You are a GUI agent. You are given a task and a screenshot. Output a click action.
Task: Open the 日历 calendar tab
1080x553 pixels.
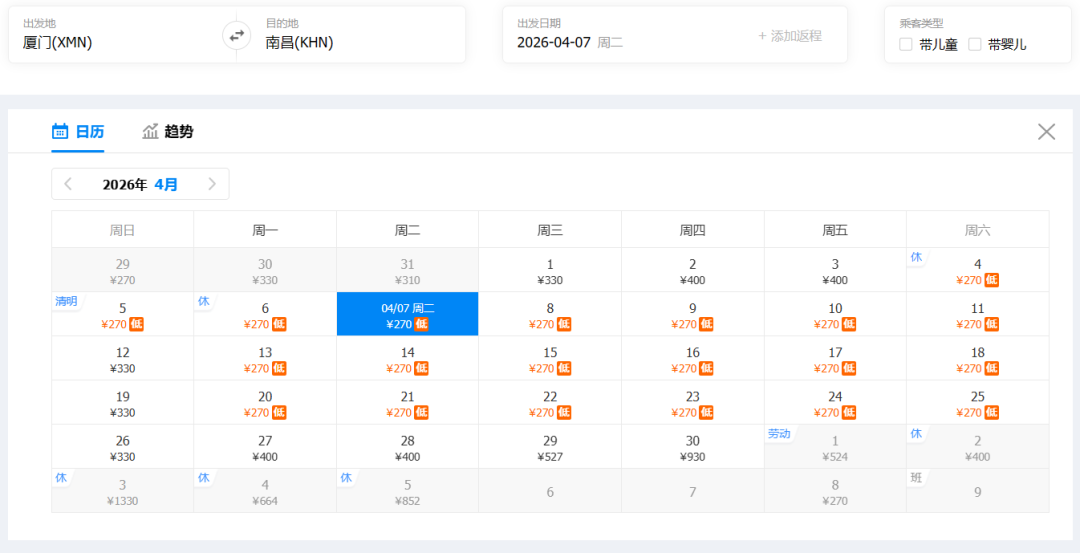(x=78, y=132)
